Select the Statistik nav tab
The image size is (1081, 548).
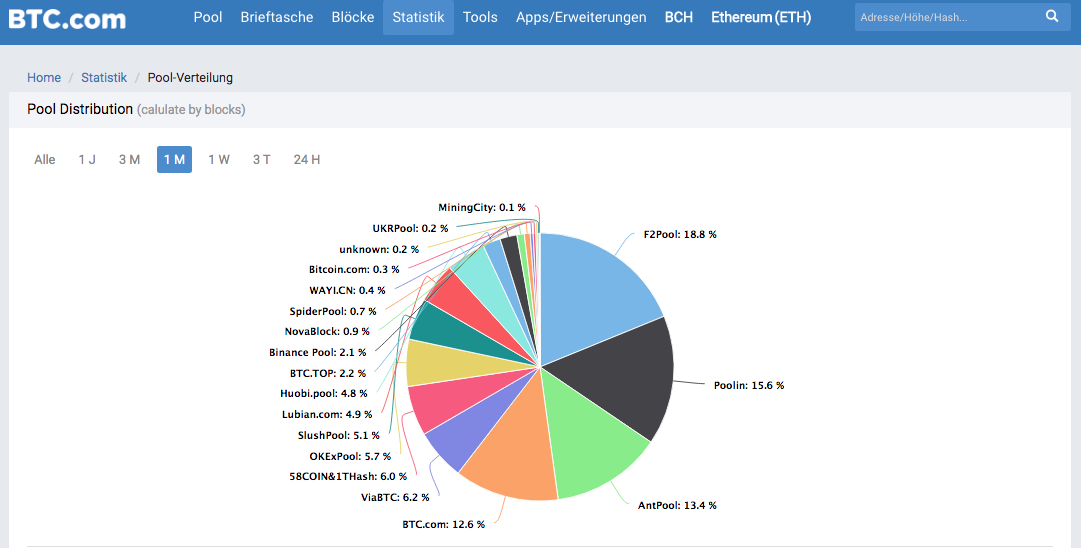[x=418, y=17]
